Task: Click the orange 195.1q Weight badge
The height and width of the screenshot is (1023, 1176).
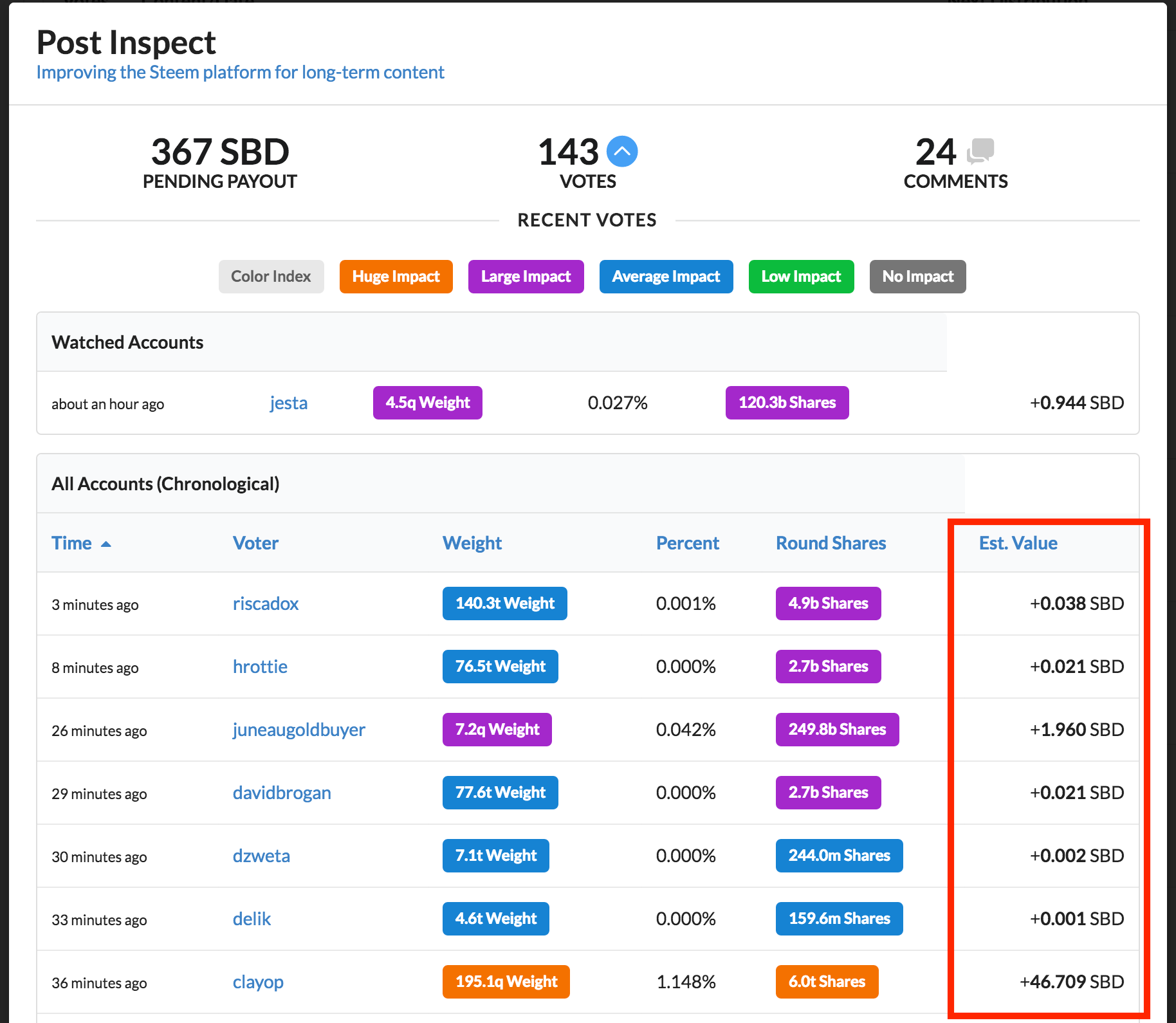Action: point(506,982)
